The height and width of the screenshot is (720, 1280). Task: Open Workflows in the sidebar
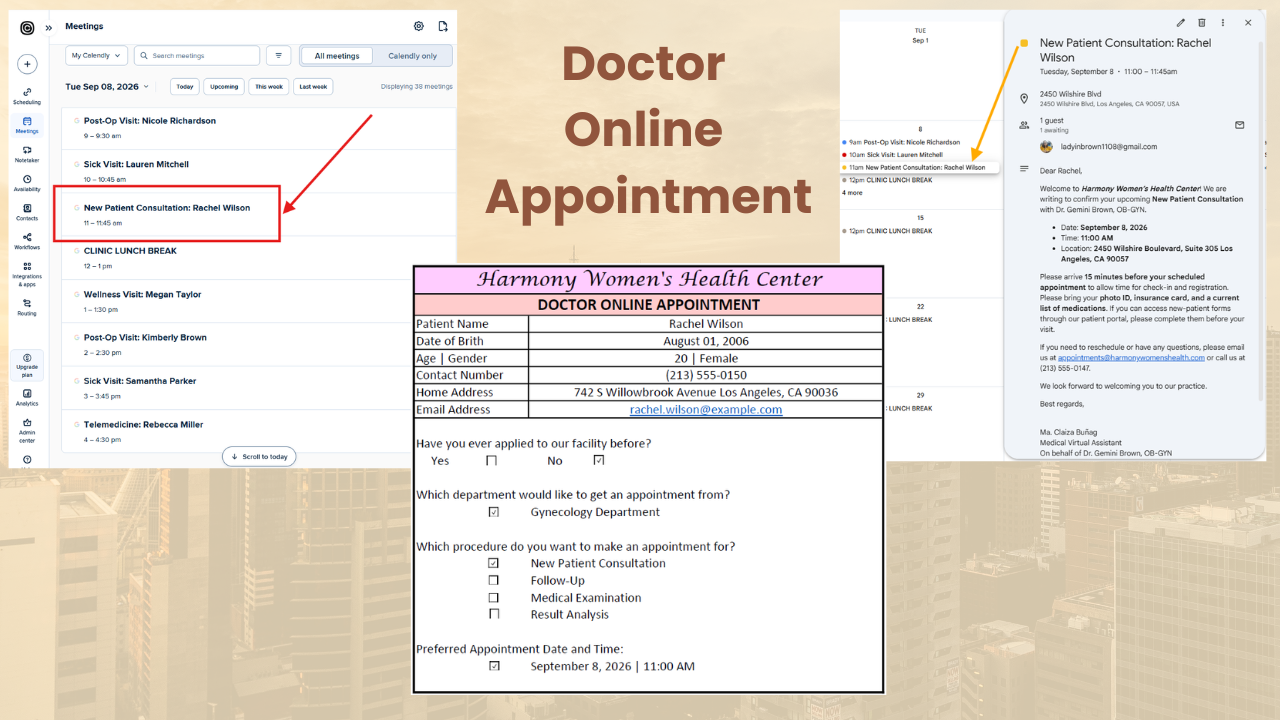[x=27, y=241]
